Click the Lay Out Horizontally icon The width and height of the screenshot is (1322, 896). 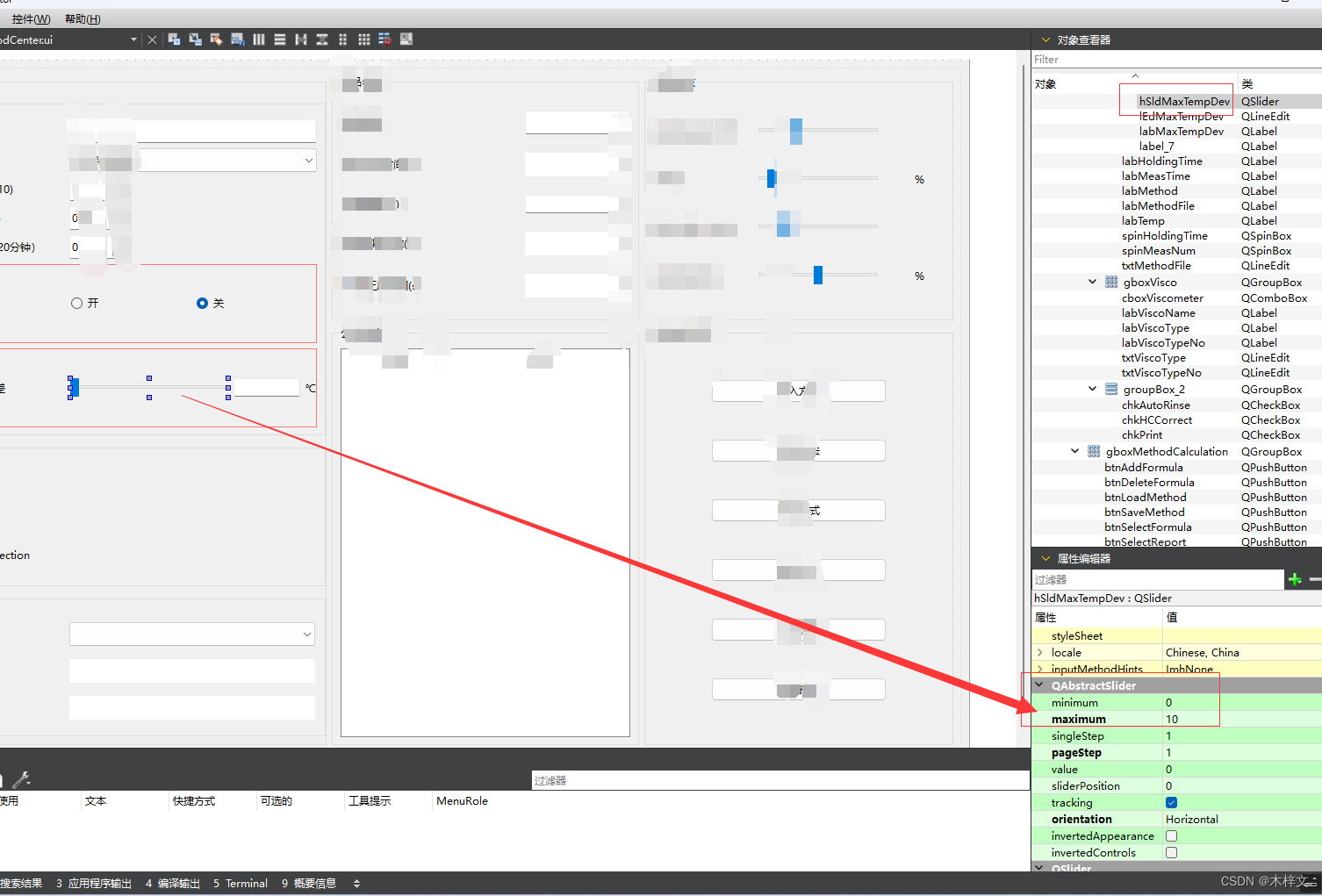[x=259, y=39]
